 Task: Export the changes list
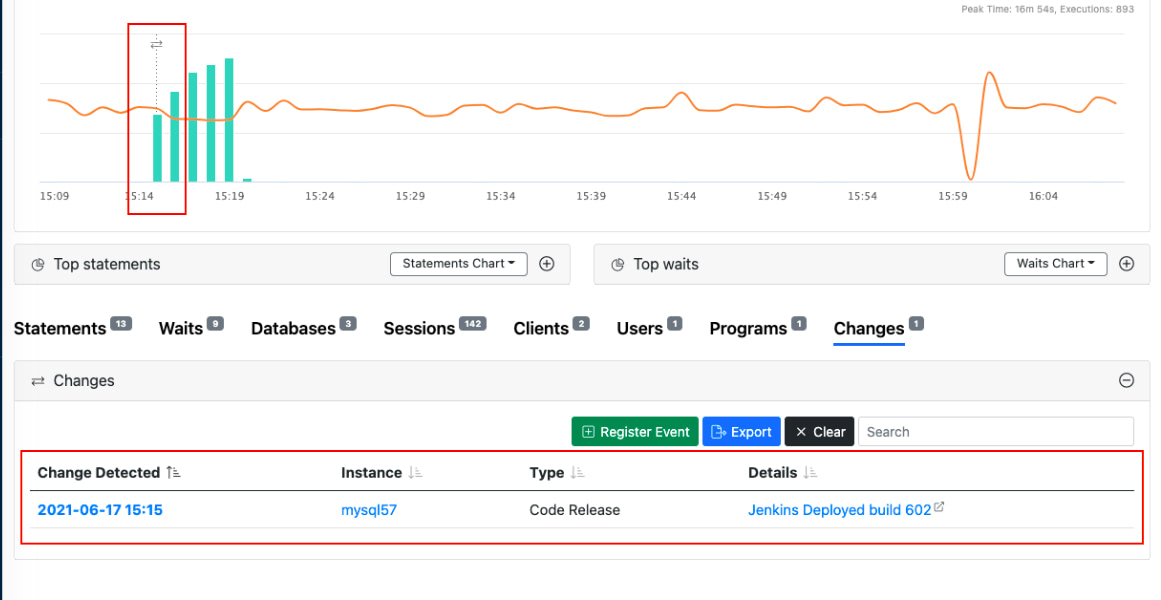pyautogui.click(x=741, y=432)
